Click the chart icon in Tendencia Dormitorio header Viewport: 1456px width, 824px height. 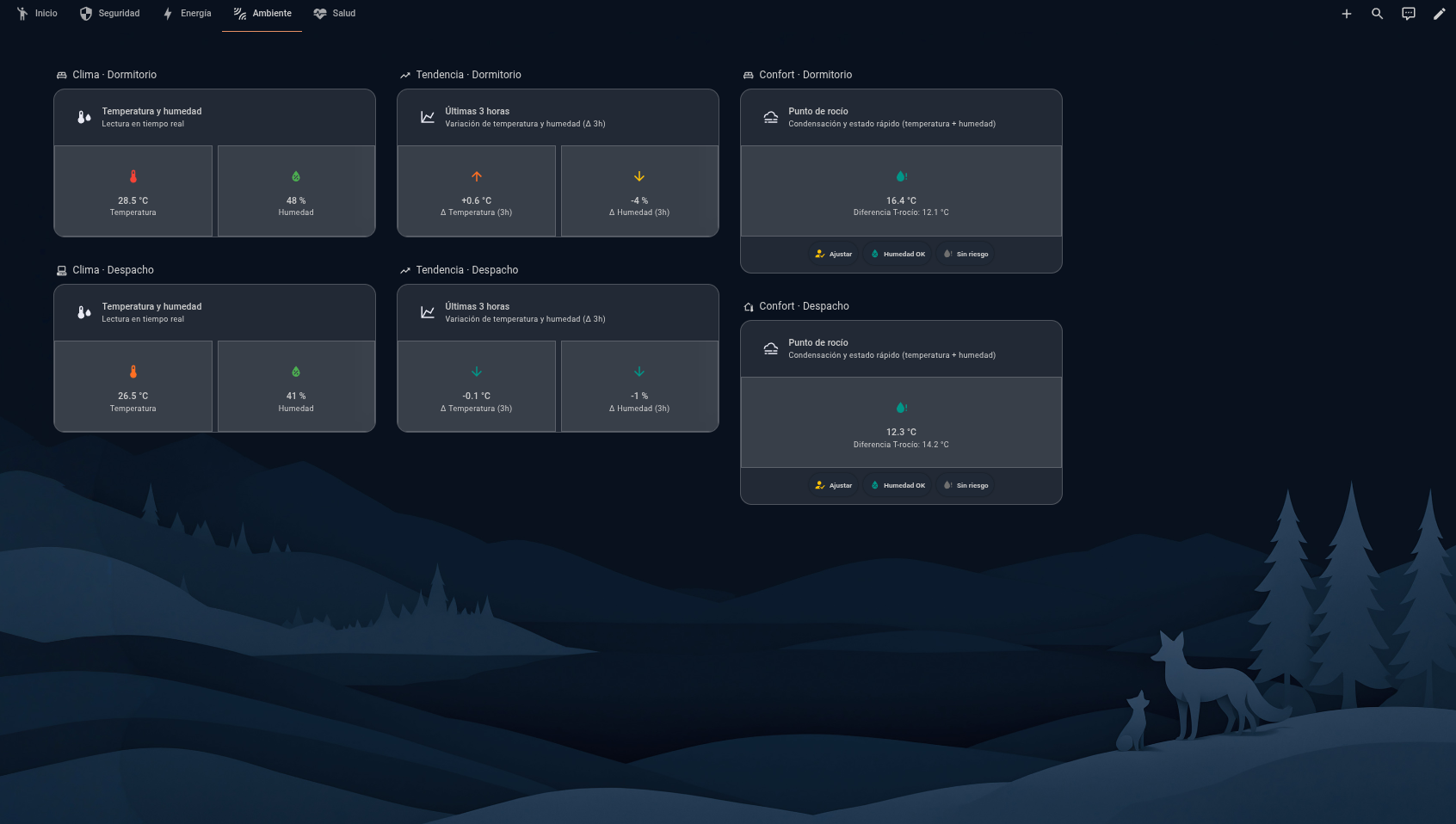click(x=428, y=117)
